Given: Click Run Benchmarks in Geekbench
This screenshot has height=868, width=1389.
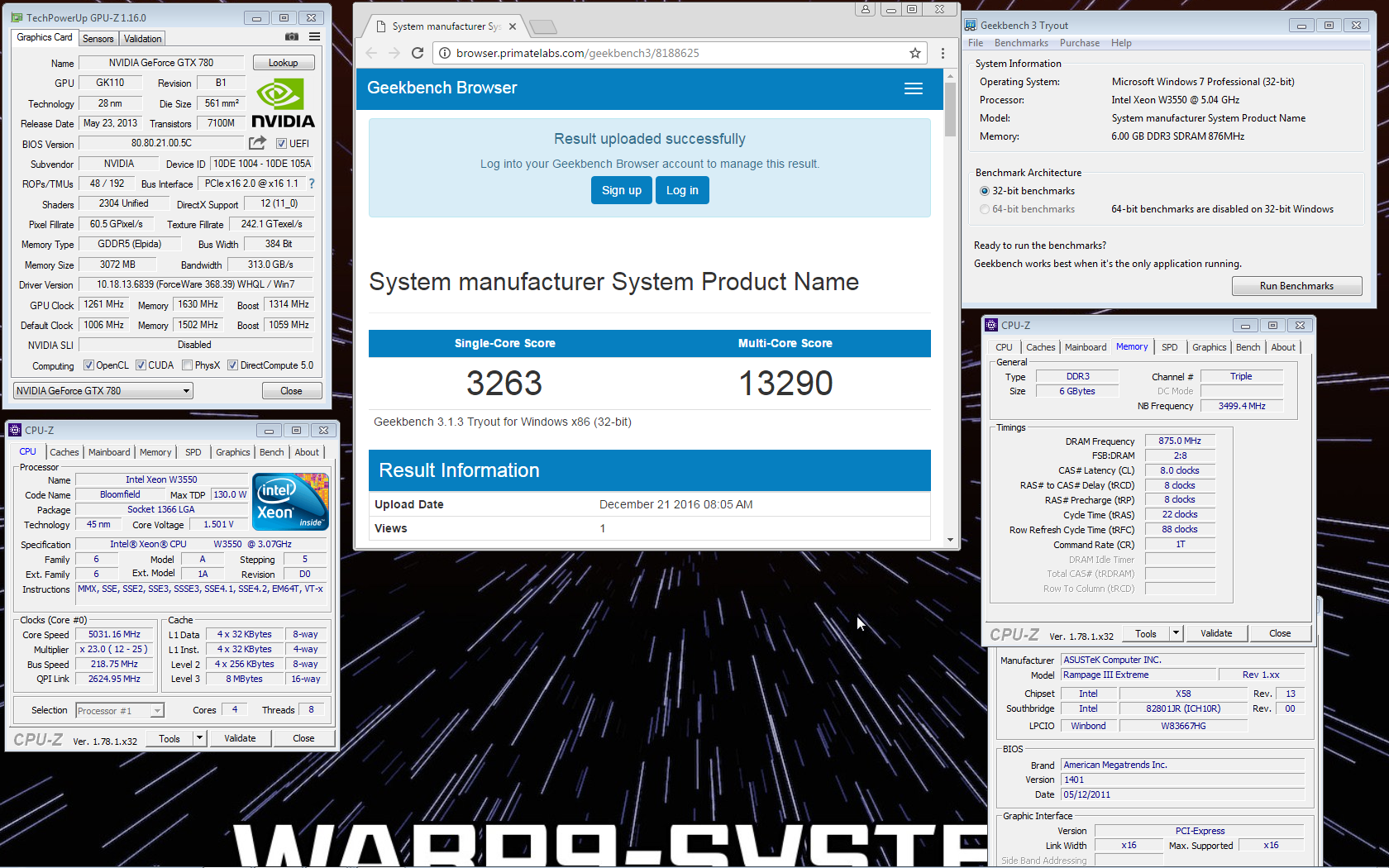Looking at the screenshot, I should tap(1296, 285).
